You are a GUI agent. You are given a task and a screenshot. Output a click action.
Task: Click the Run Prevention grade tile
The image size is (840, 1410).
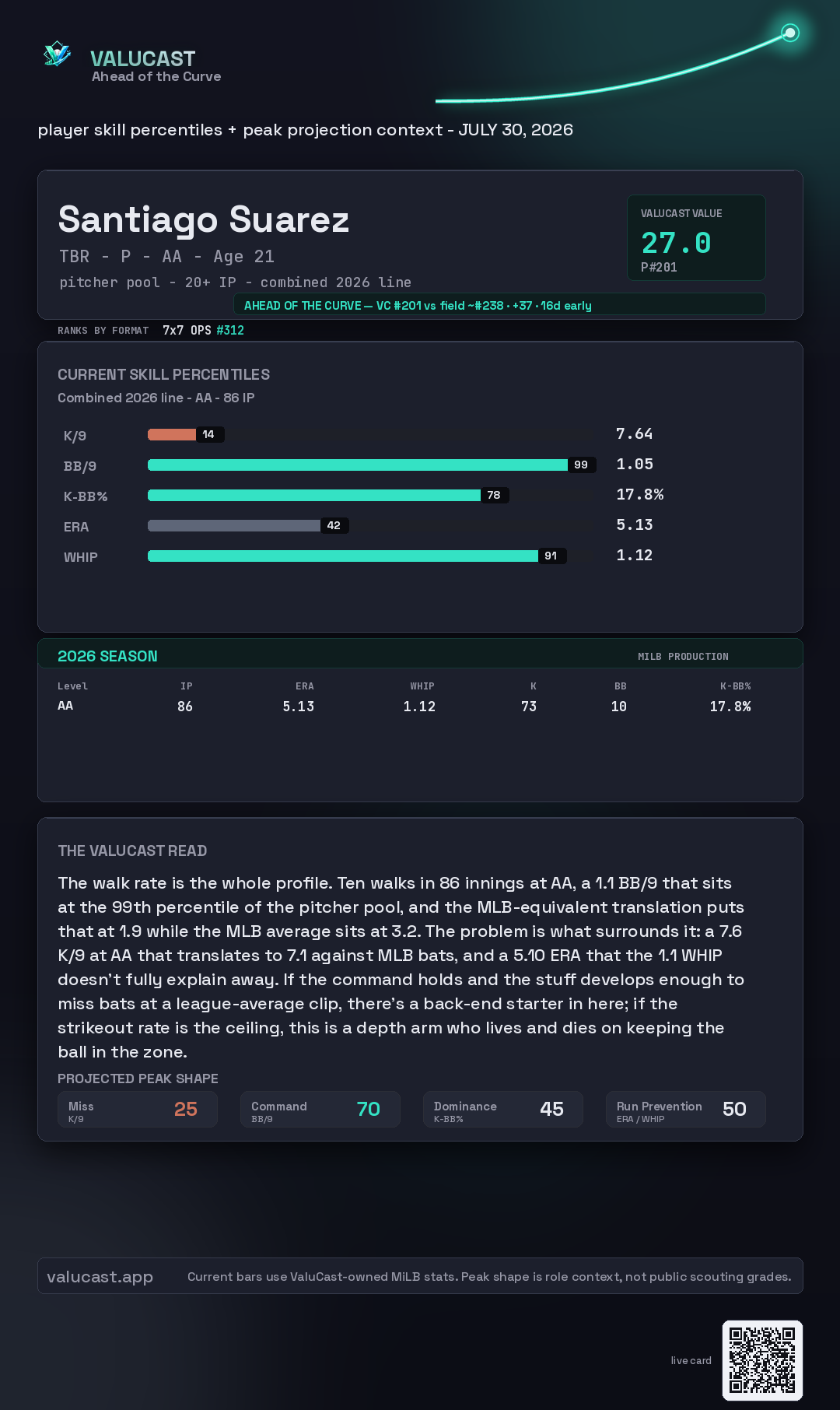coord(686,1109)
